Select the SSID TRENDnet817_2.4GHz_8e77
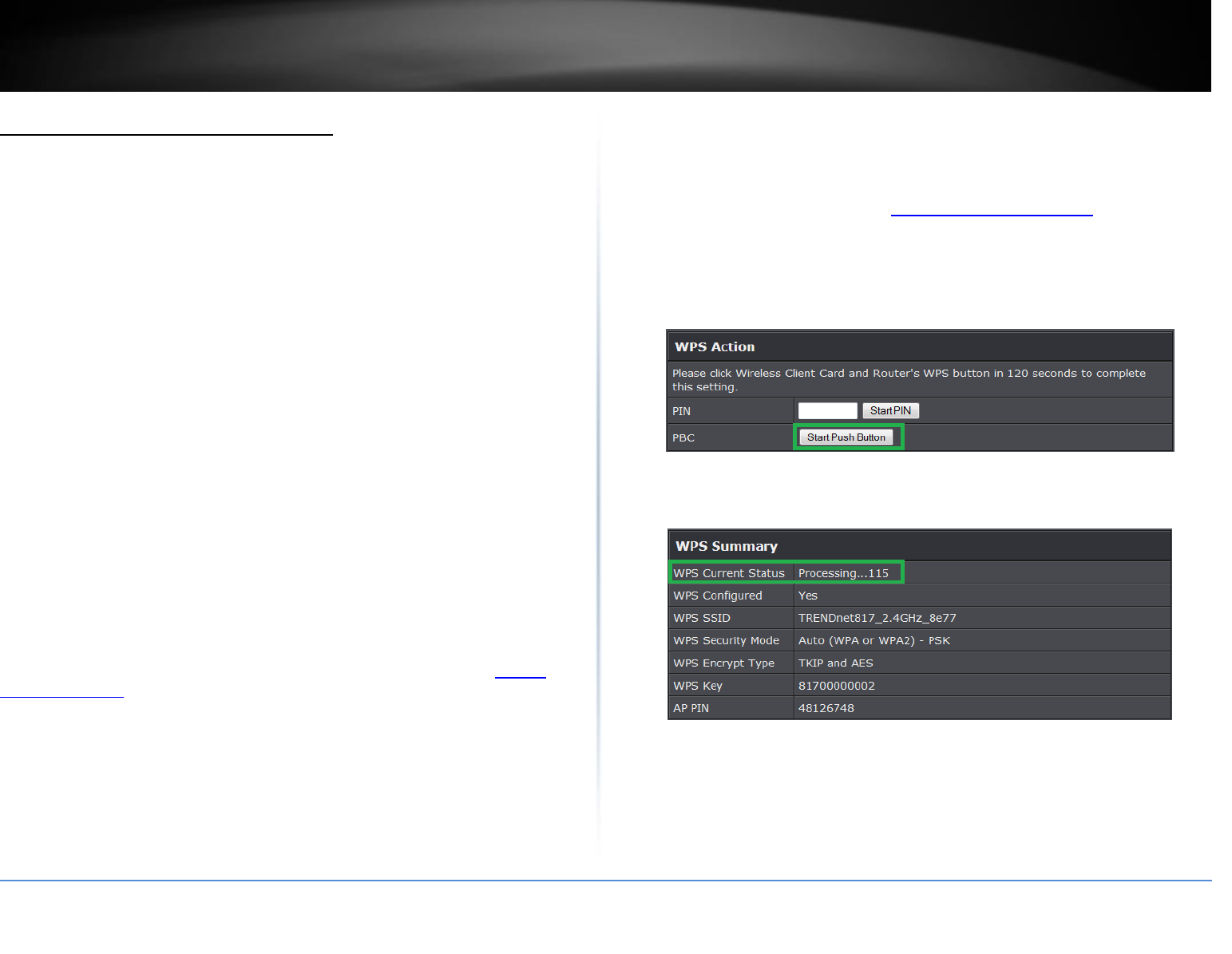 [877, 618]
